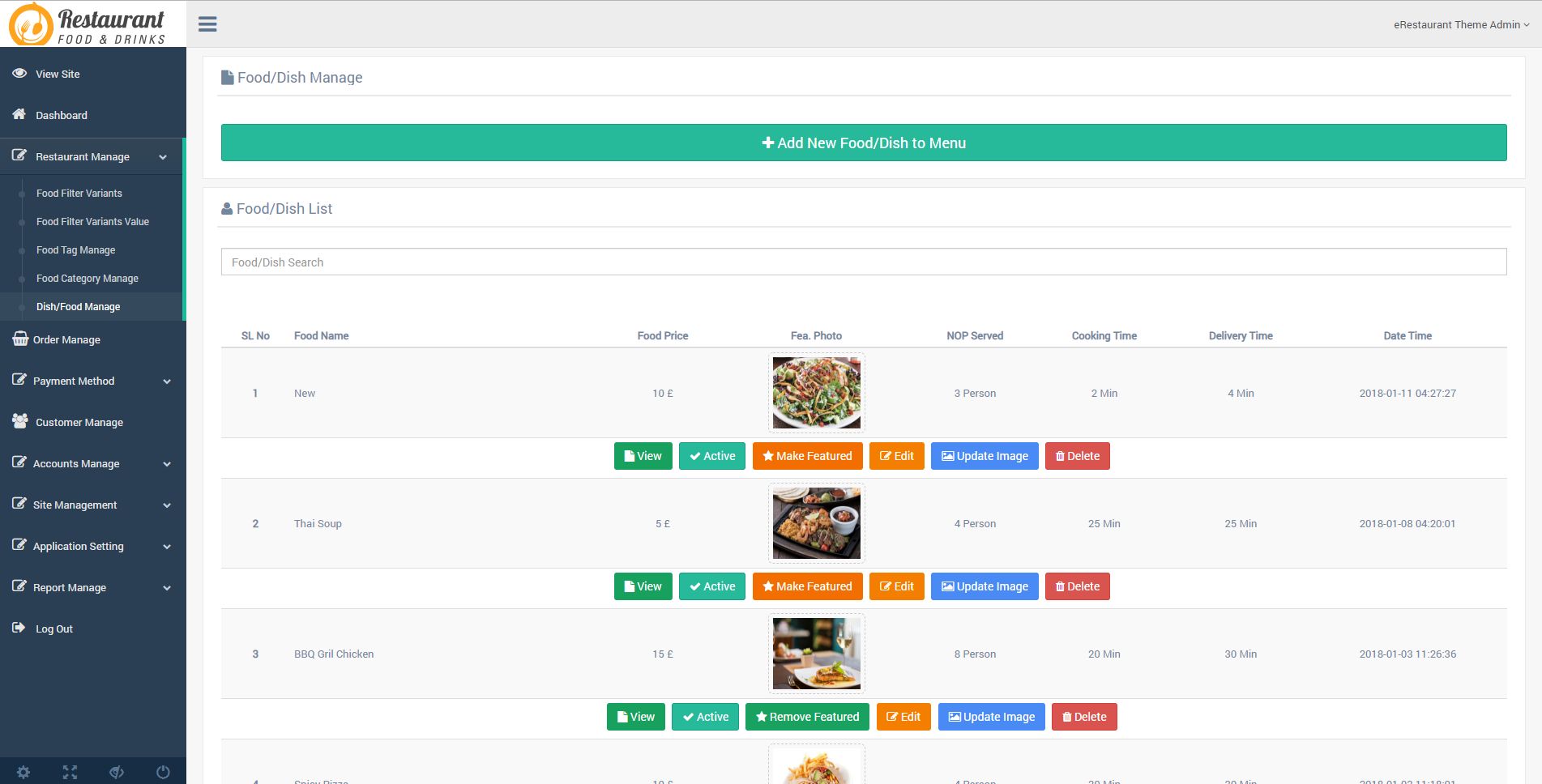This screenshot has height=784, width=1542.
Task: Open Food Tag Manage submenu item
Action: click(75, 250)
